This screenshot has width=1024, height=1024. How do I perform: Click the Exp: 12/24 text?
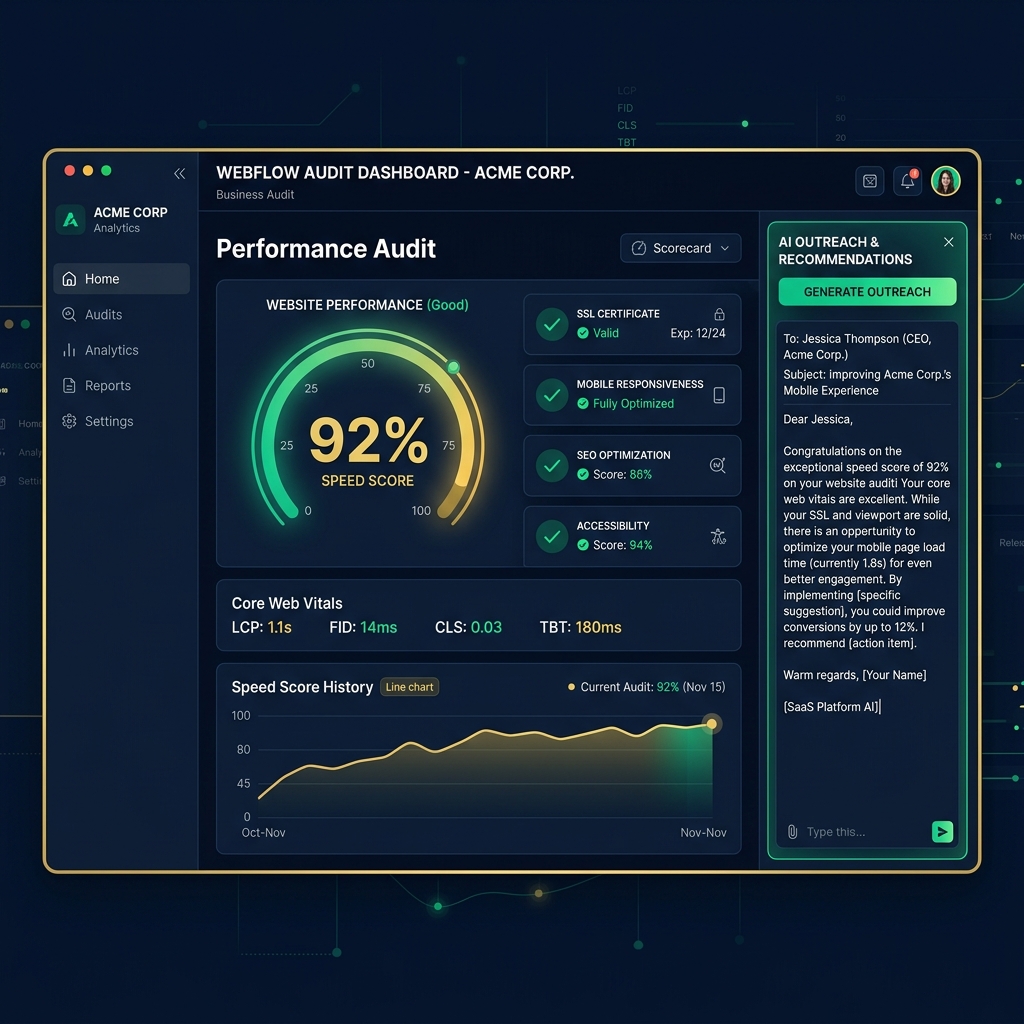click(698, 333)
